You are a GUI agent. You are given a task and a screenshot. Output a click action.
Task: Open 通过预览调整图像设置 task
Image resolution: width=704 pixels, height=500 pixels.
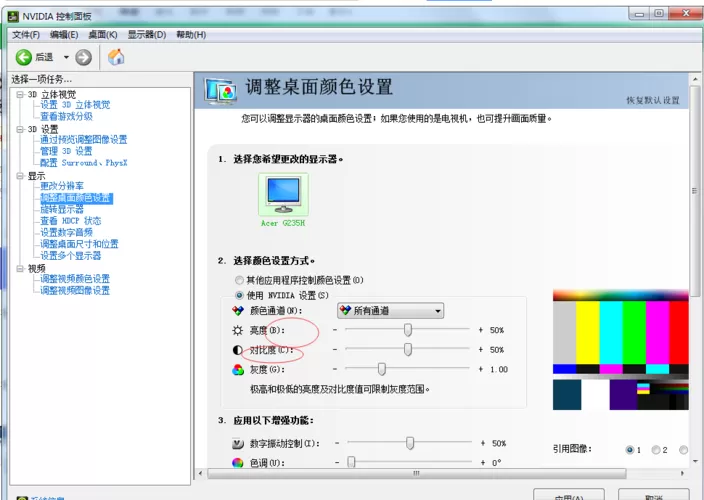tap(84, 140)
